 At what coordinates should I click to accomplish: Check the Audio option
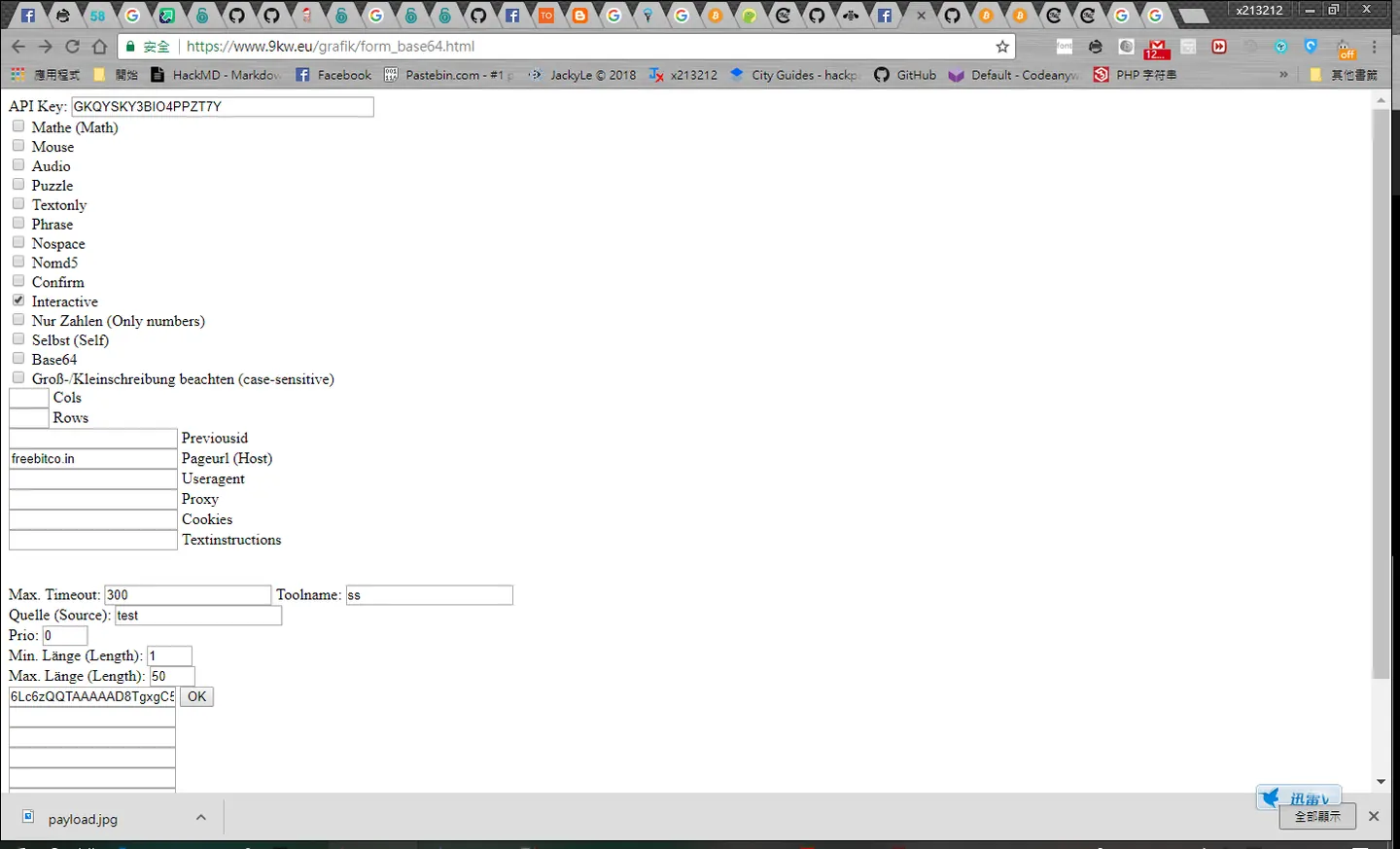[18, 165]
